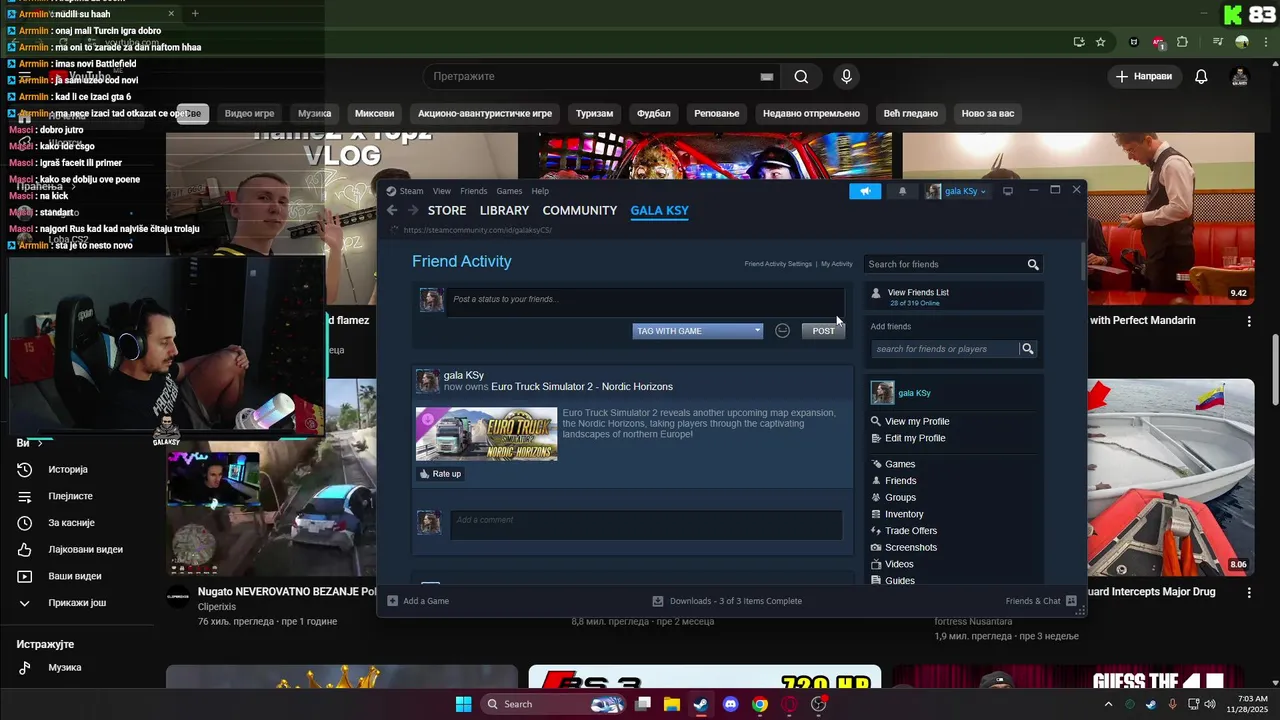Show hidden system tray icons
Screen dimensions: 1280x720
(1109, 704)
